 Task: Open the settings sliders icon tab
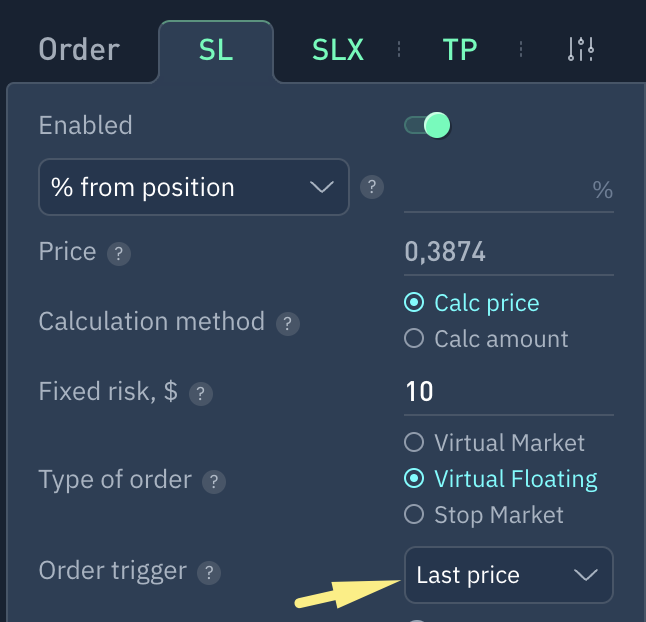coord(581,49)
